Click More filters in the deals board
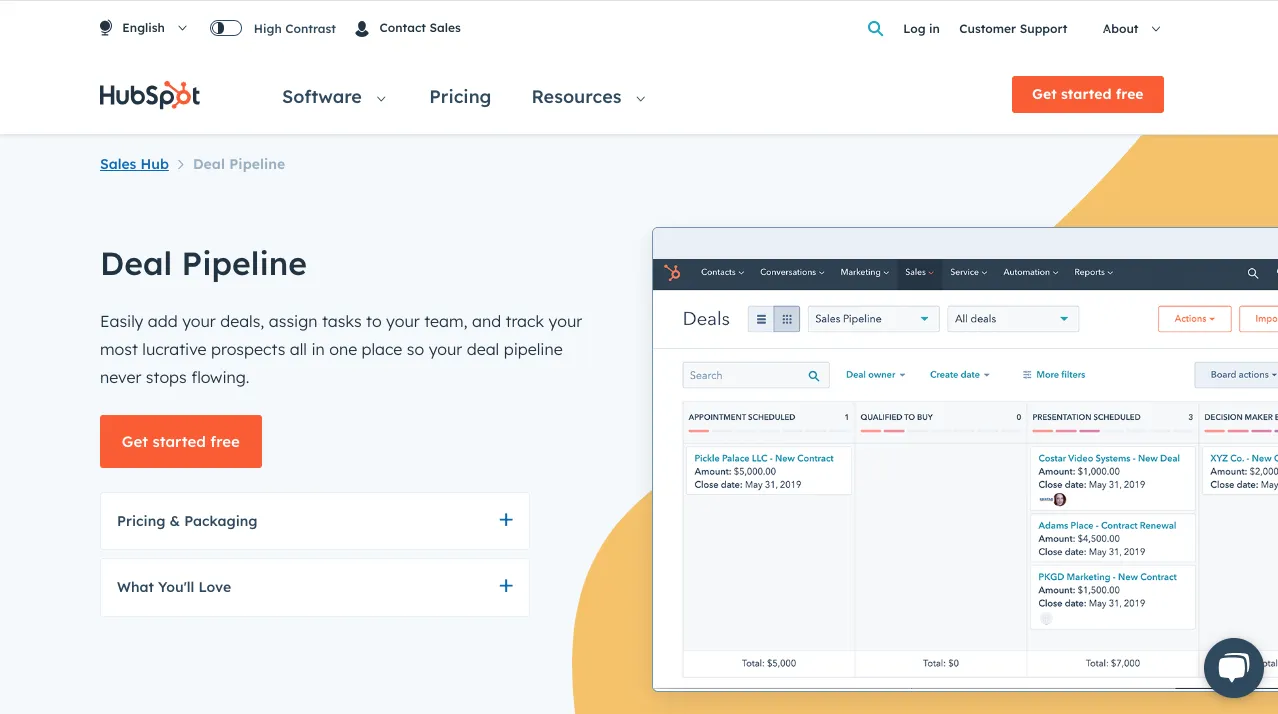 1054,375
